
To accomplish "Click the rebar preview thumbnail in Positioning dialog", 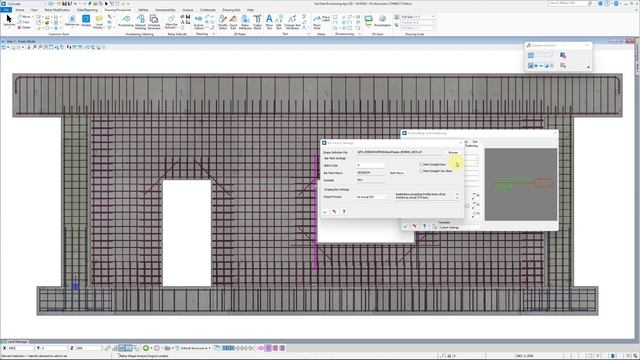I will (520, 184).
